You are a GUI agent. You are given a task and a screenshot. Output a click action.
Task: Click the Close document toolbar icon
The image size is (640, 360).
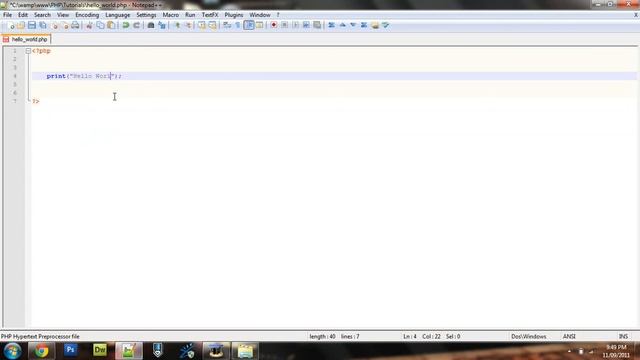click(54, 25)
